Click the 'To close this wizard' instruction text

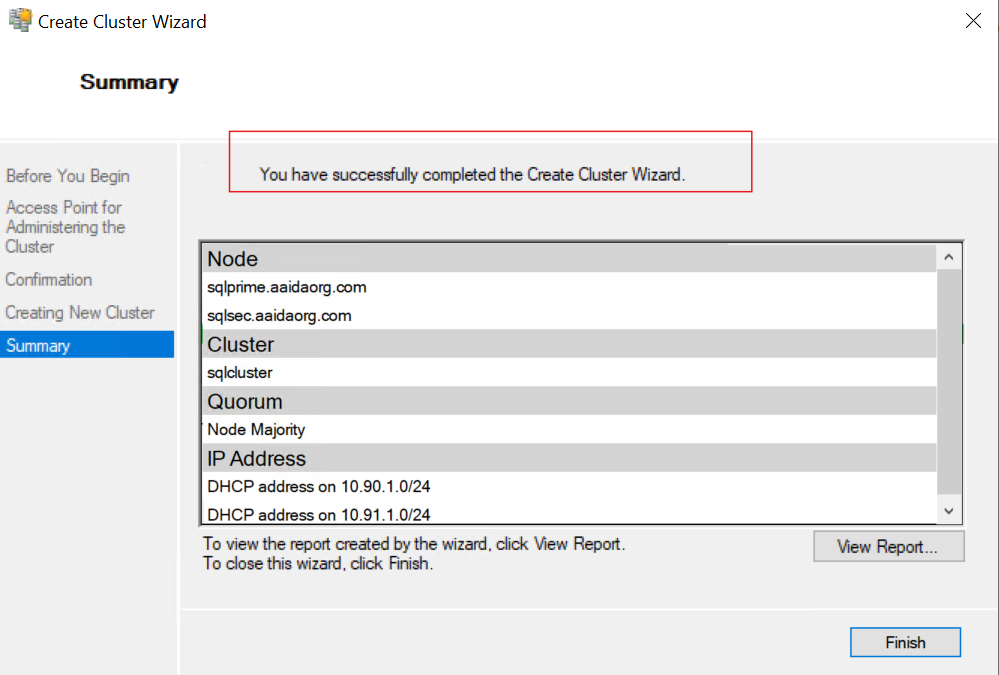(318, 563)
